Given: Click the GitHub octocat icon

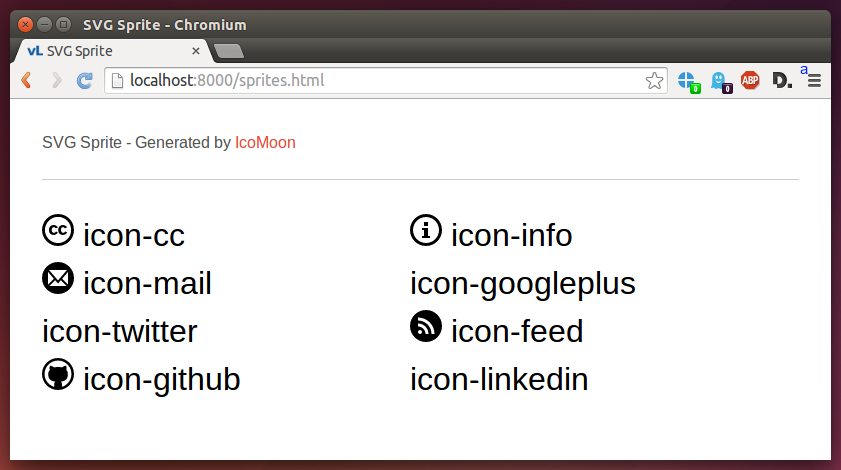Looking at the screenshot, I should [58, 374].
